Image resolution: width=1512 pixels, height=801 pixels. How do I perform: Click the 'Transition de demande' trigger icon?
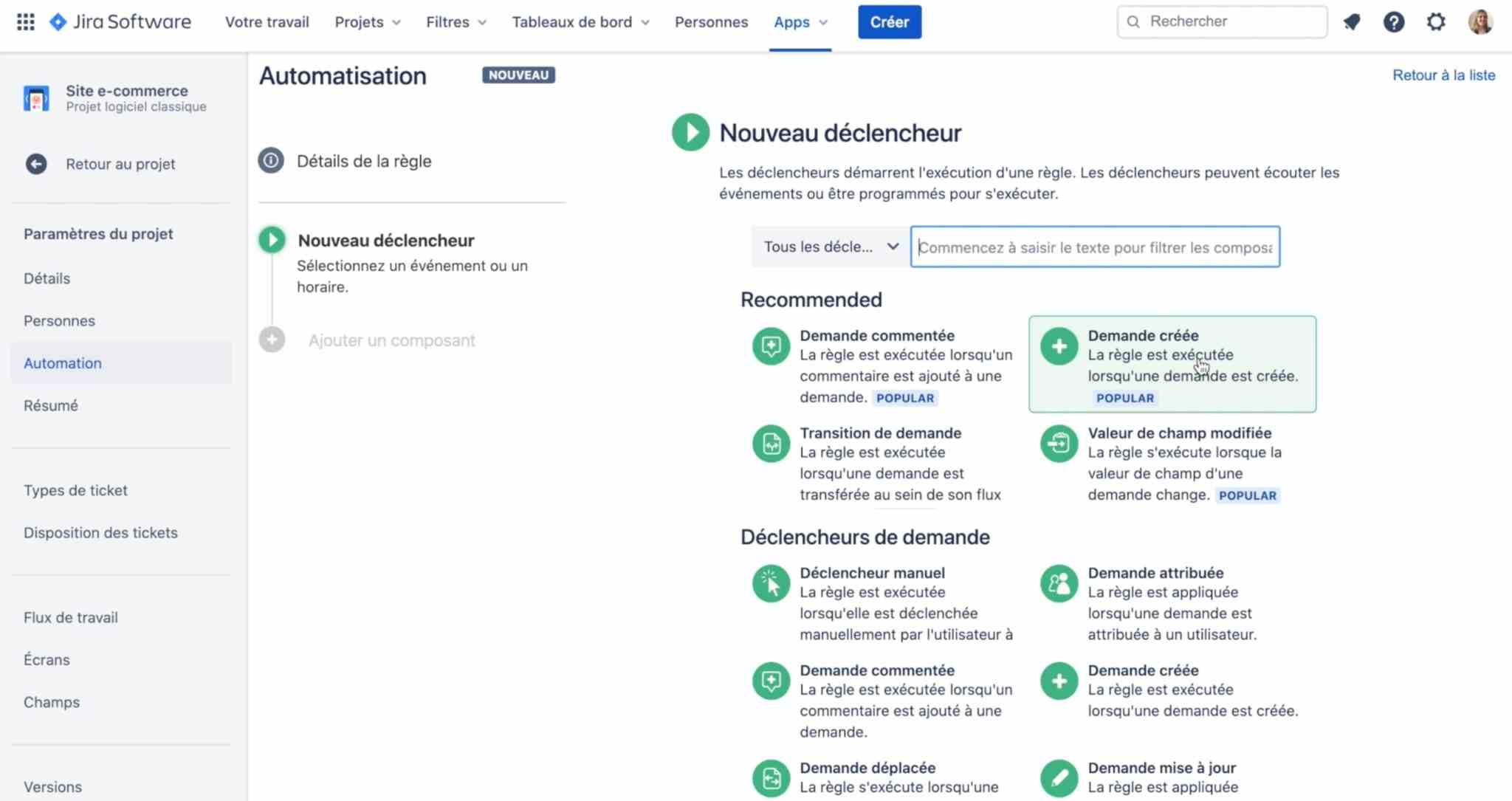click(770, 443)
